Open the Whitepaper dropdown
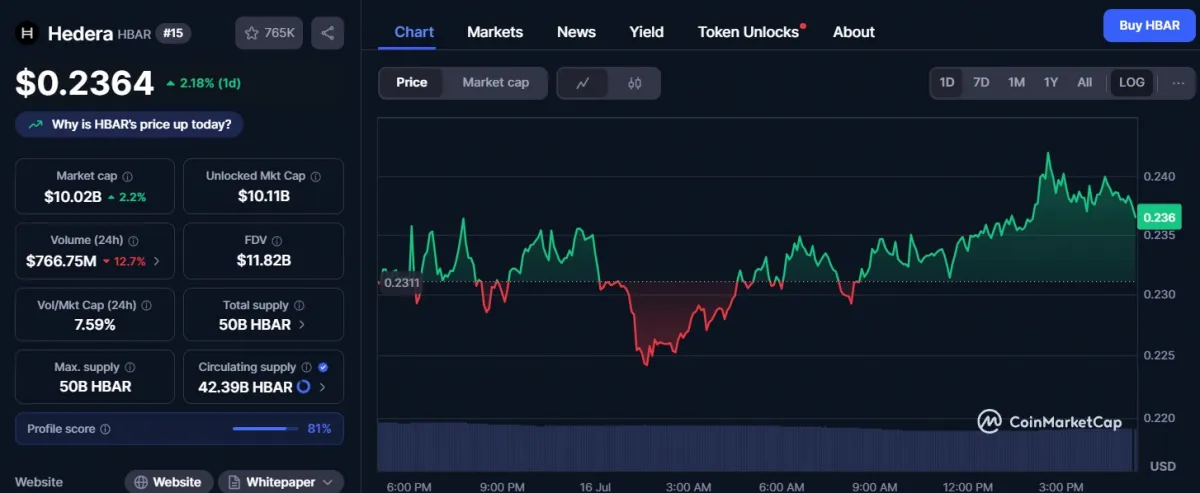The image size is (1200, 493). point(281,482)
